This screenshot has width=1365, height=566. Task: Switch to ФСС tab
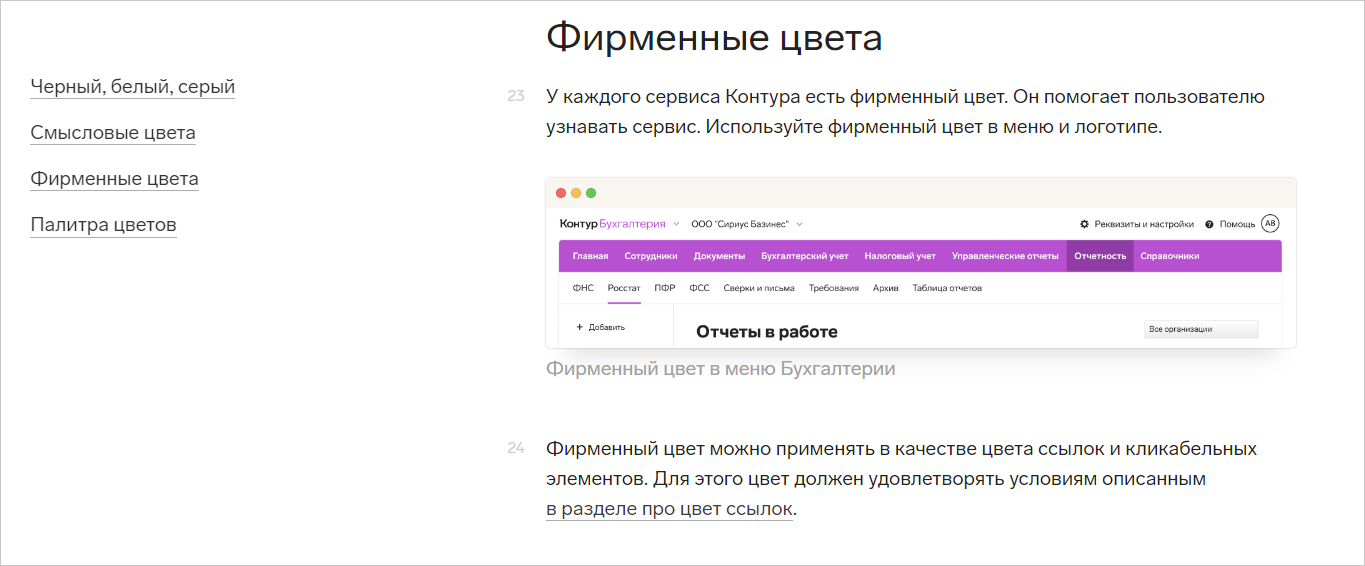coord(699,288)
